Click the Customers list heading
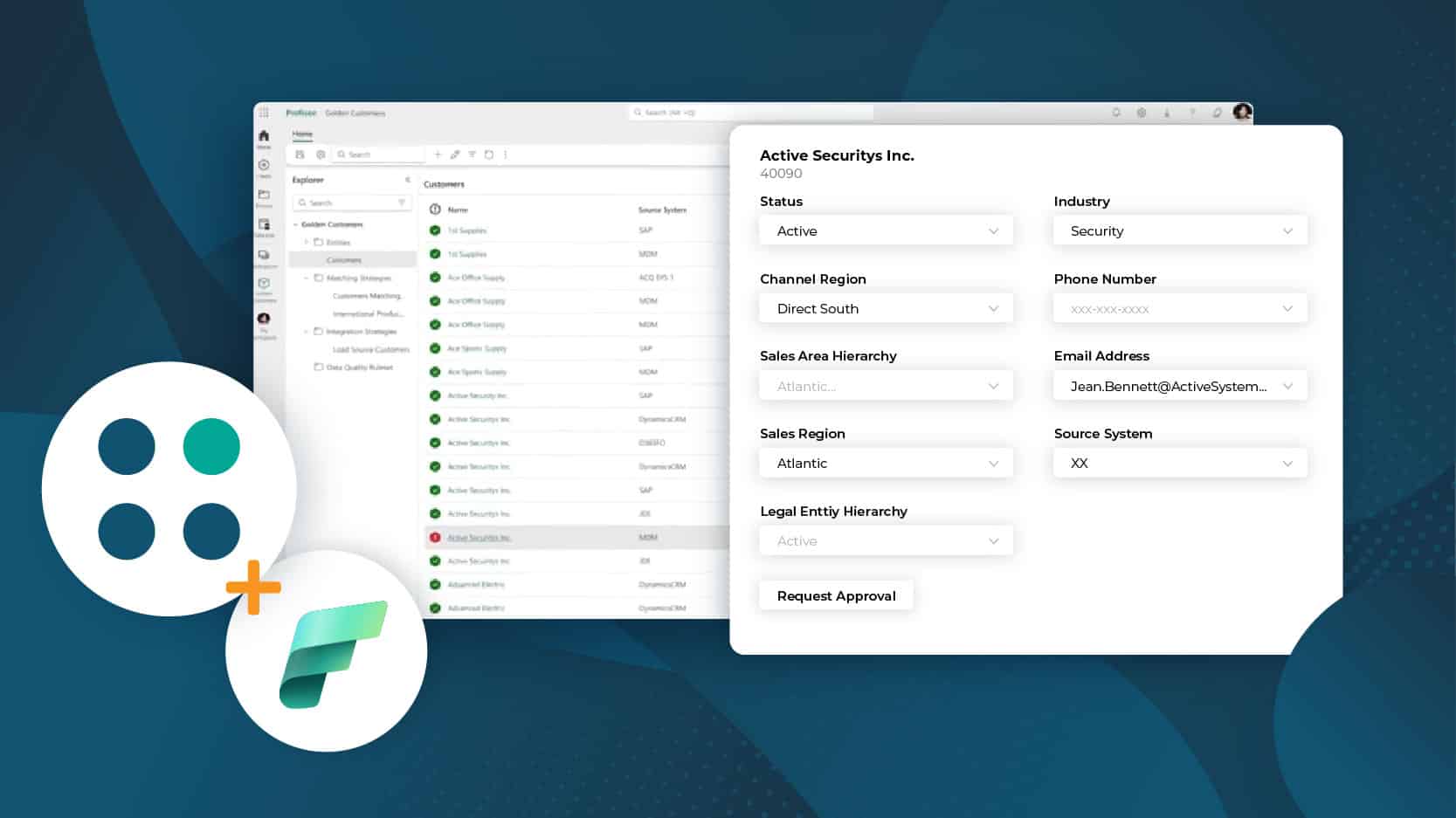1456x818 pixels. click(x=444, y=184)
